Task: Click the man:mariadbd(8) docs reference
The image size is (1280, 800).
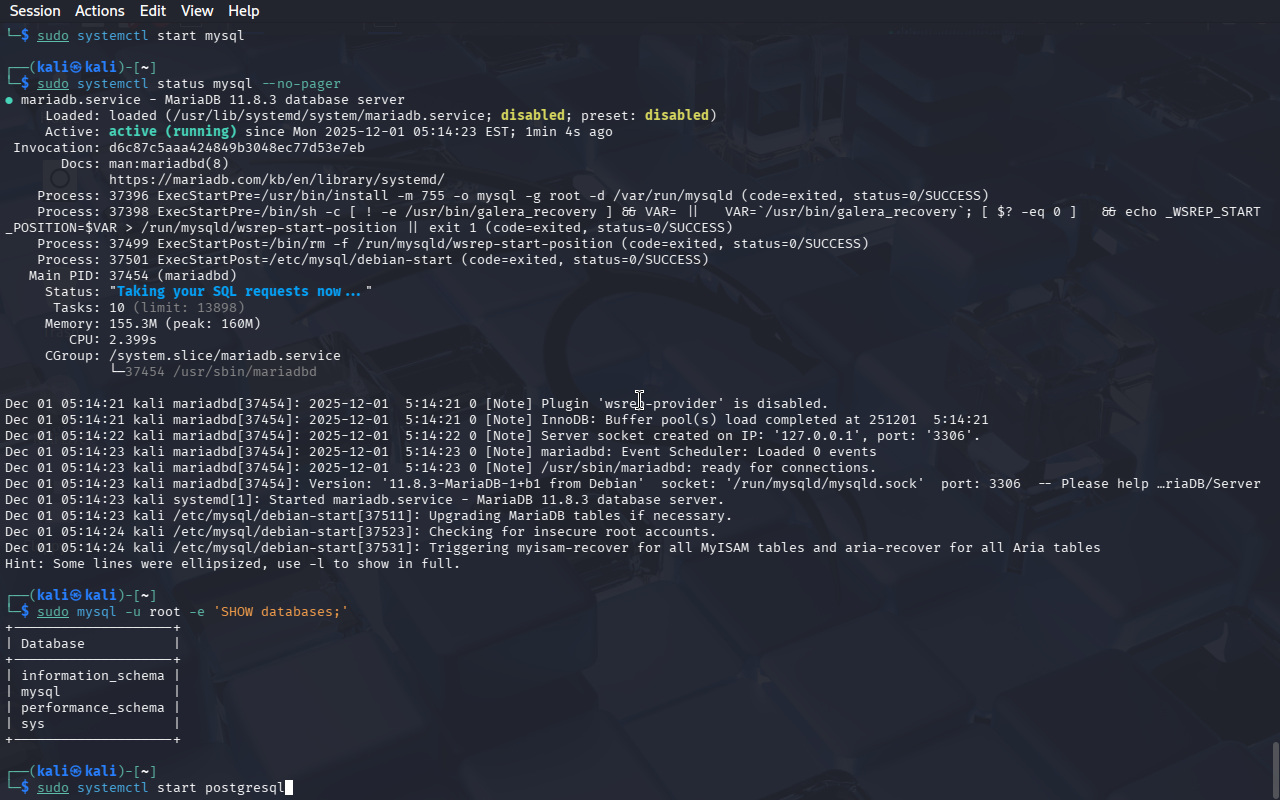Action: pos(168,163)
